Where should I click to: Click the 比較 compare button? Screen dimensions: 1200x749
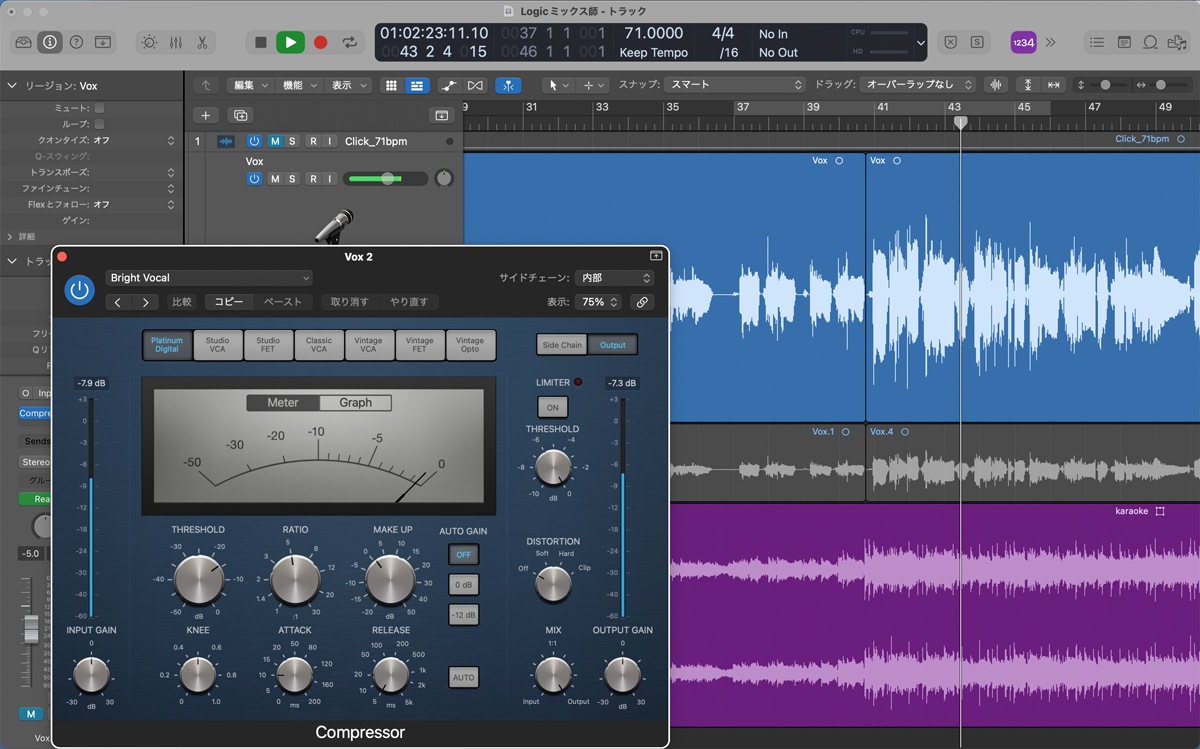coord(181,302)
